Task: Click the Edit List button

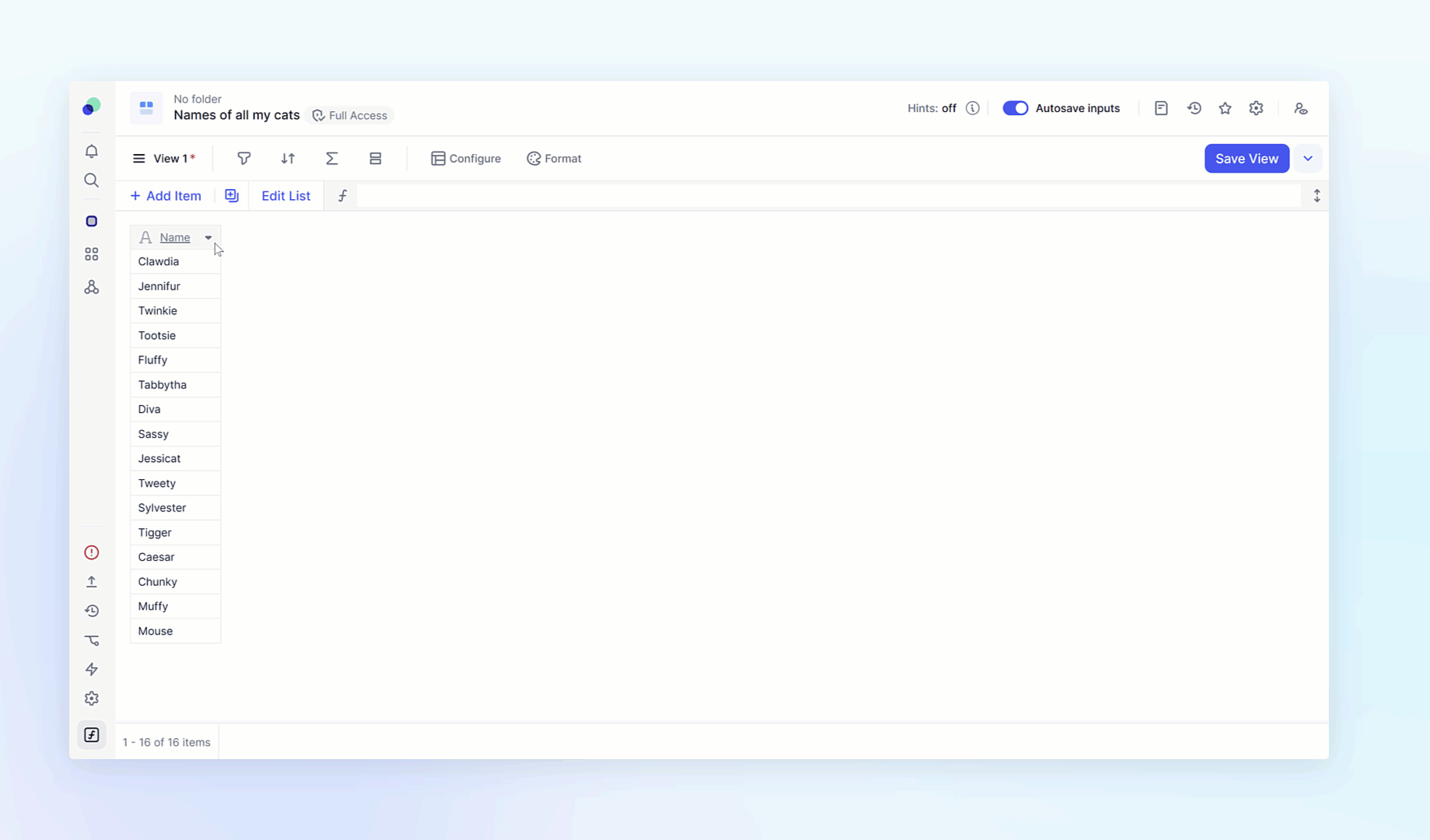Action: click(286, 196)
